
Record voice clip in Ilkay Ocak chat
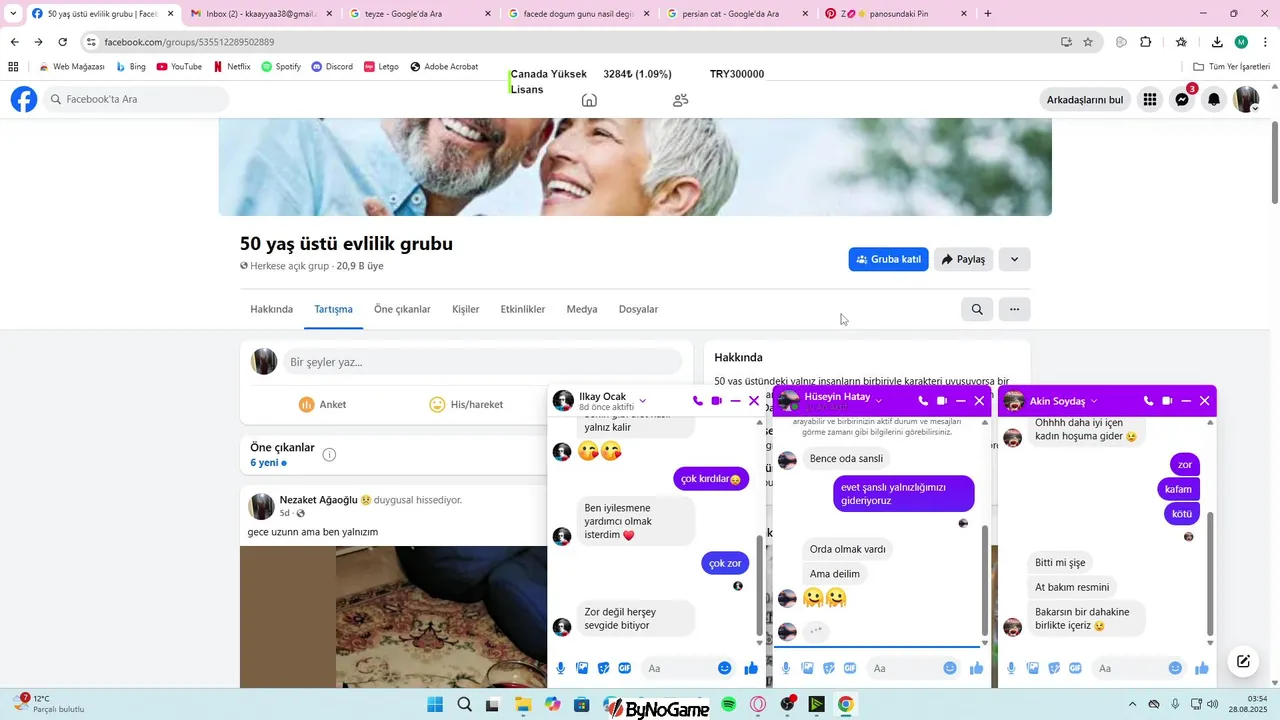561,668
